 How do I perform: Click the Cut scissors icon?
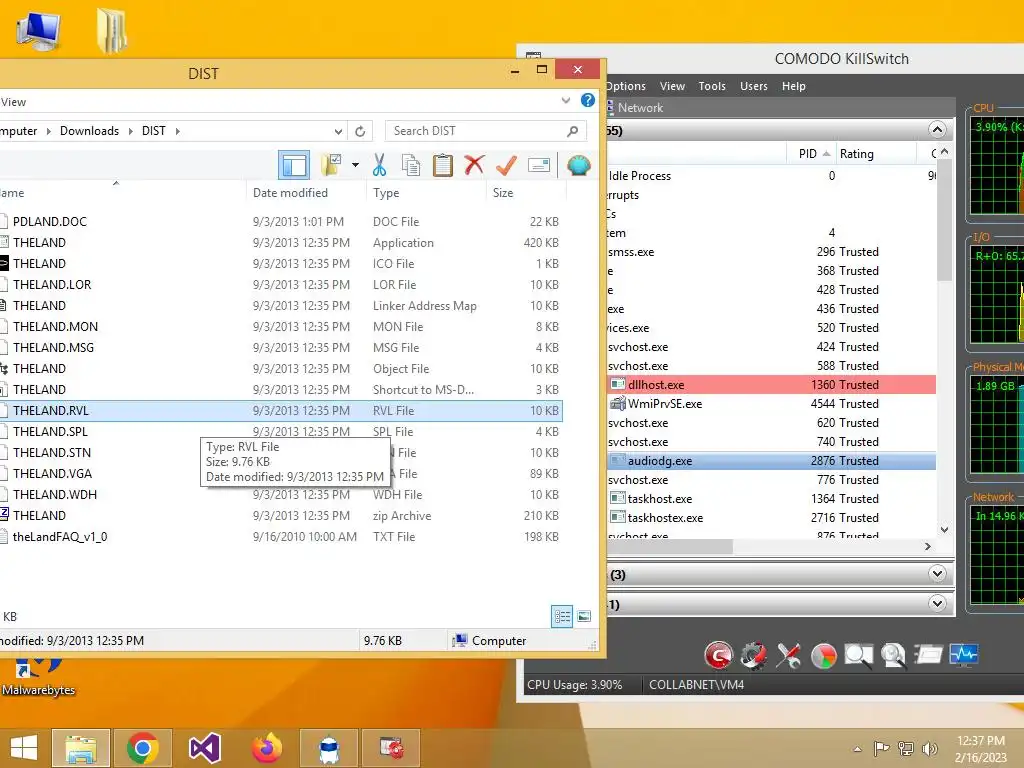tap(379, 165)
